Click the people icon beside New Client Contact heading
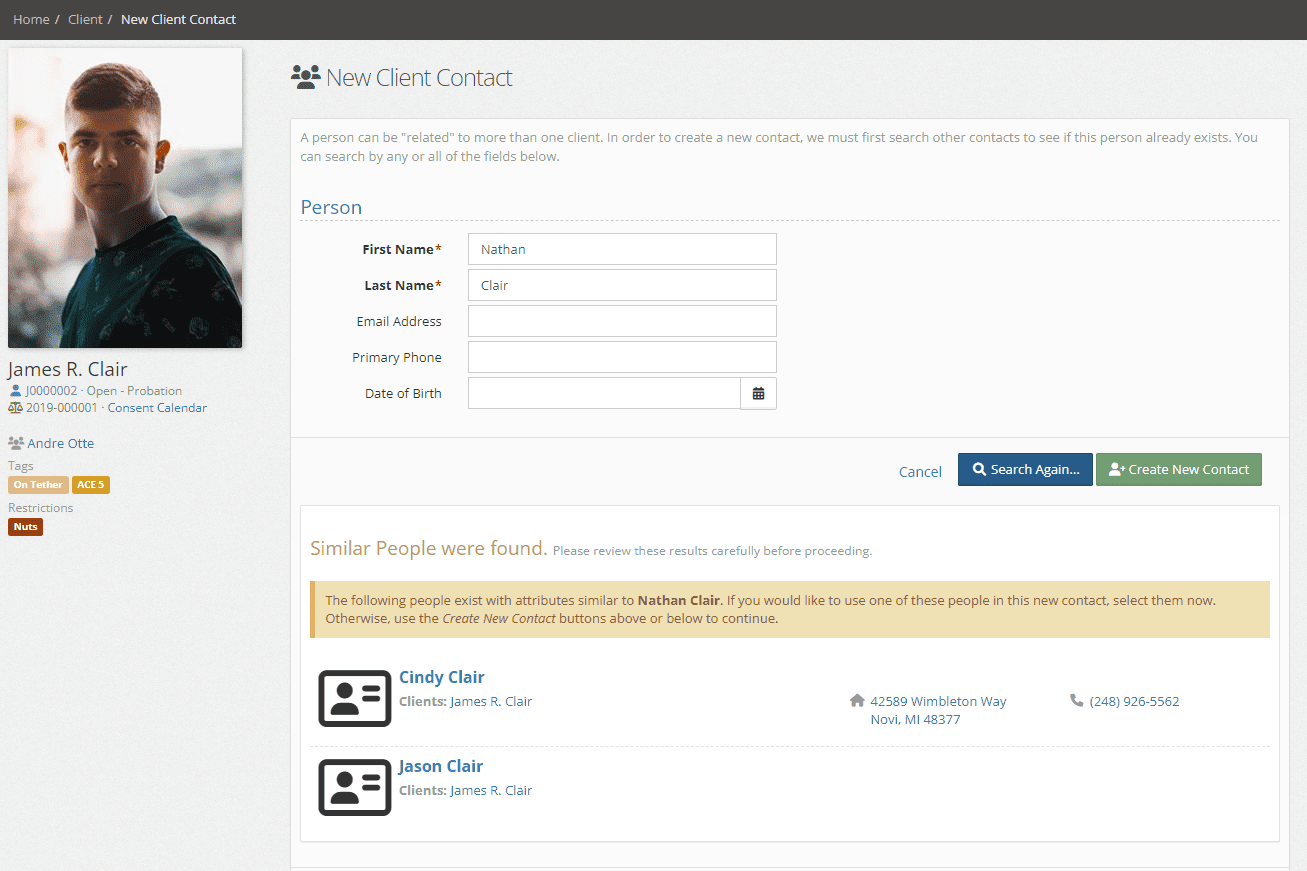The height and width of the screenshot is (871, 1307). 305,76
